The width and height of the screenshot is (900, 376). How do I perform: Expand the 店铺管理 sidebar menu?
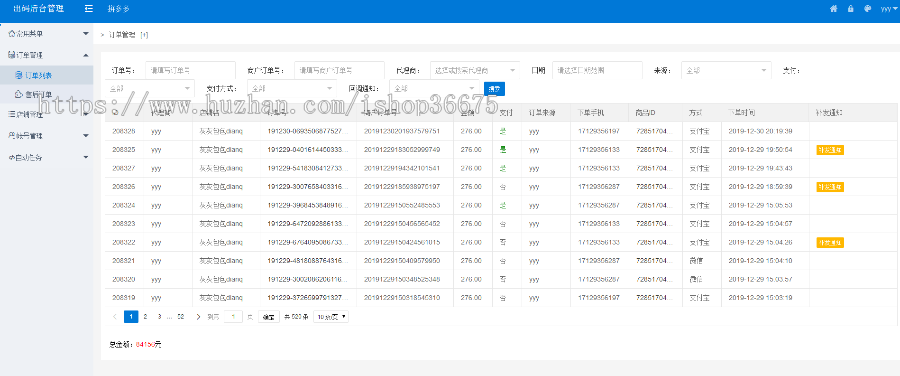pos(46,114)
